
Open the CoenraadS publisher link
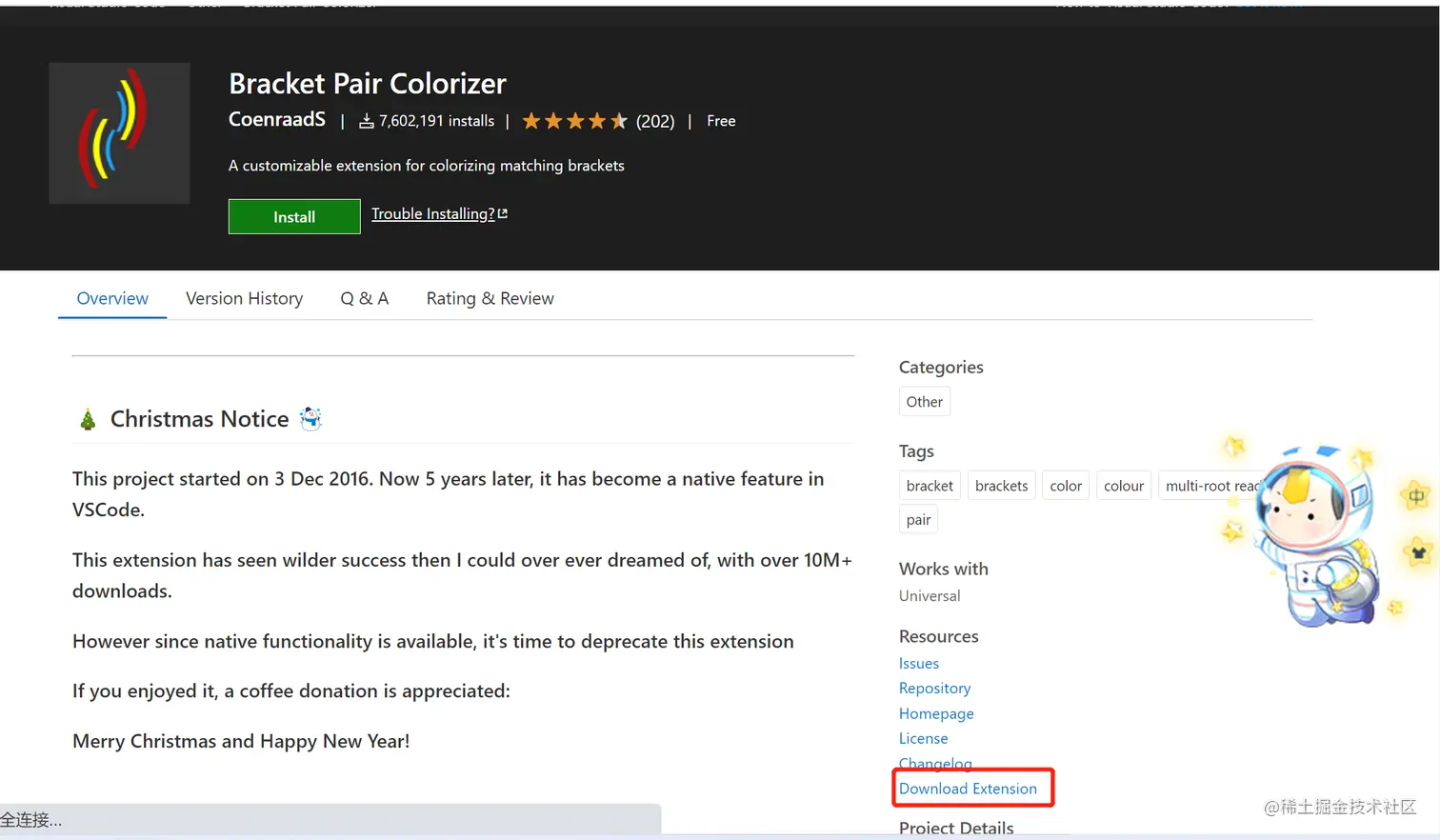coord(277,119)
